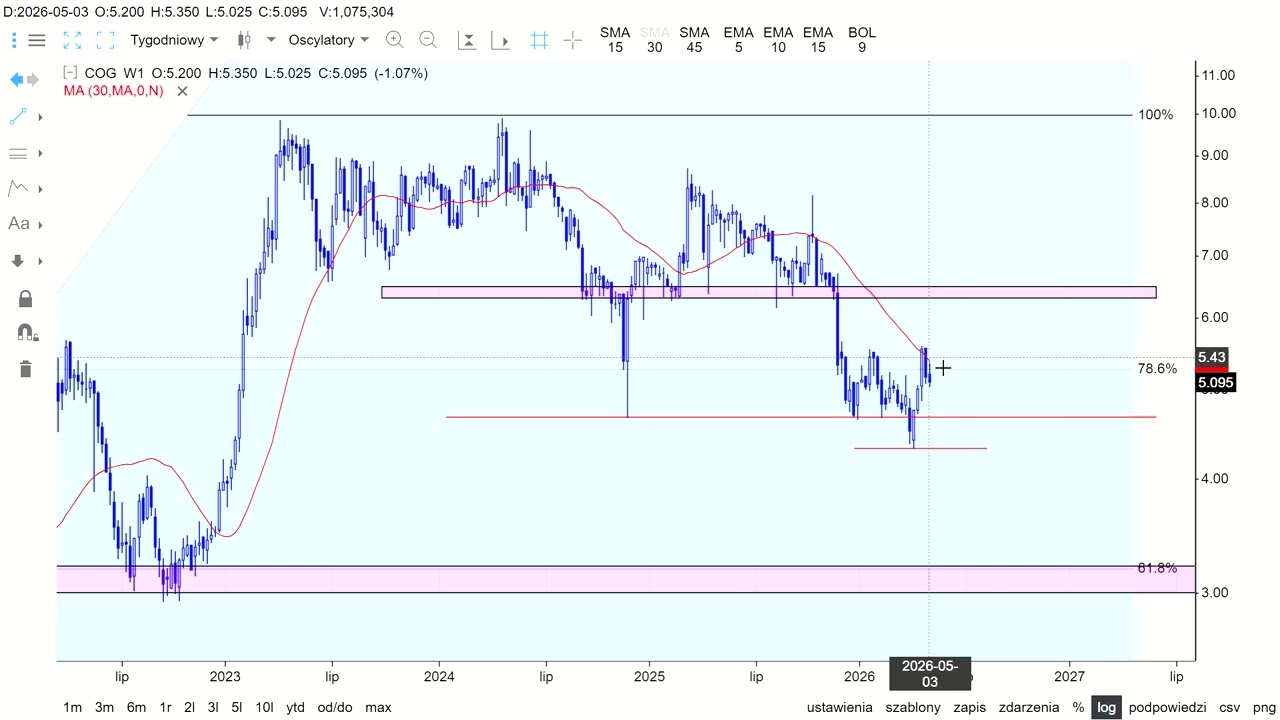Screen dimensions: 1280x720
Task: Select the 1m time range
Action: [73, 707]
